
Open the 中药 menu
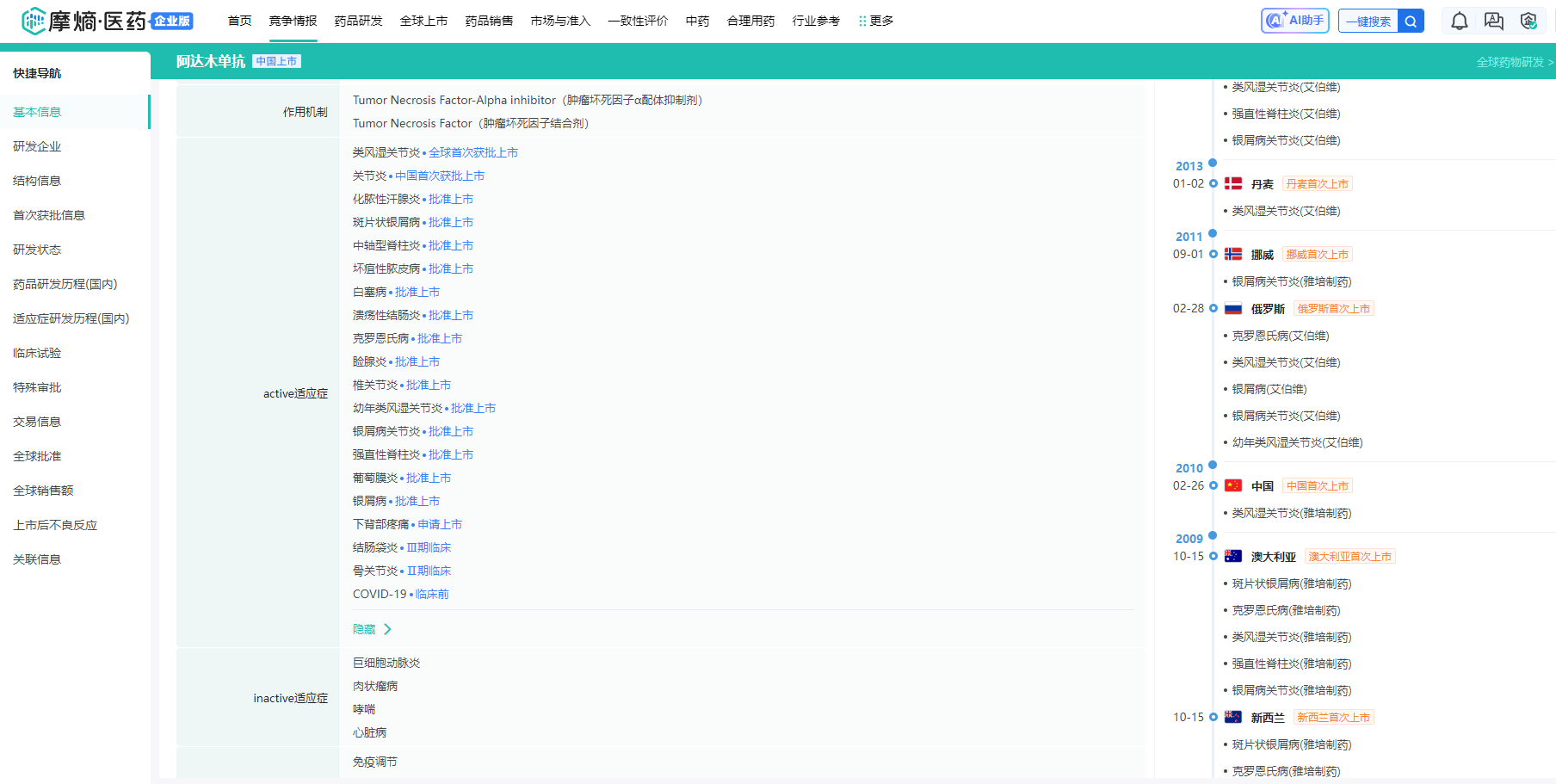697,21
